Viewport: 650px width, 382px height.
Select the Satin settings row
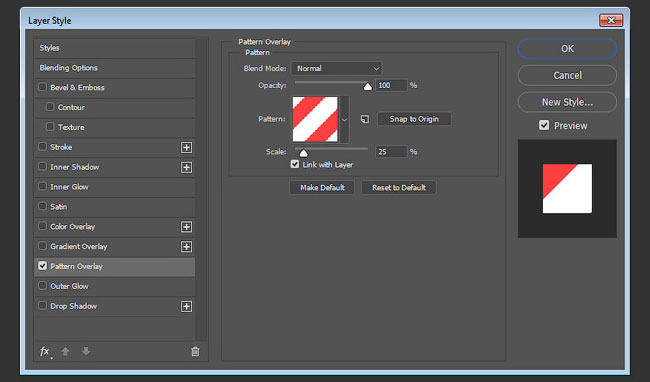(x=114, y=207)
